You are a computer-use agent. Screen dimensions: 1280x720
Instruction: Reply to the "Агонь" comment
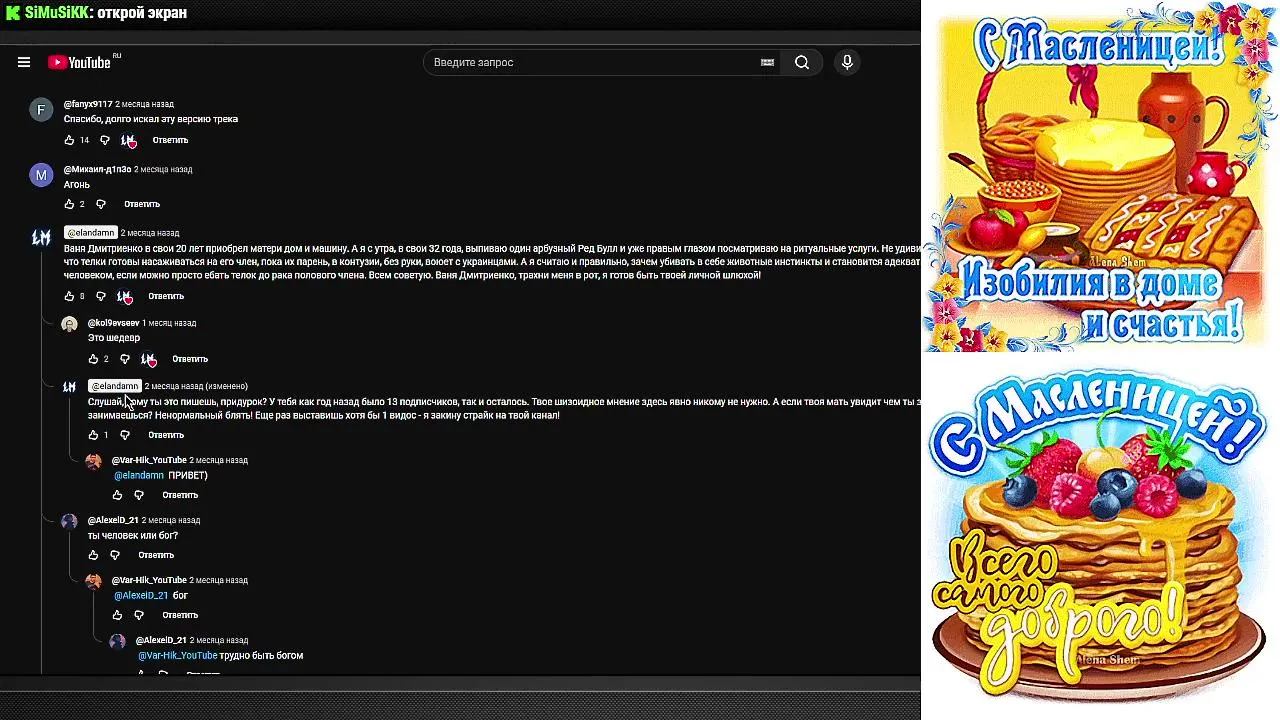pyautogui.click(x=142, y=204)
